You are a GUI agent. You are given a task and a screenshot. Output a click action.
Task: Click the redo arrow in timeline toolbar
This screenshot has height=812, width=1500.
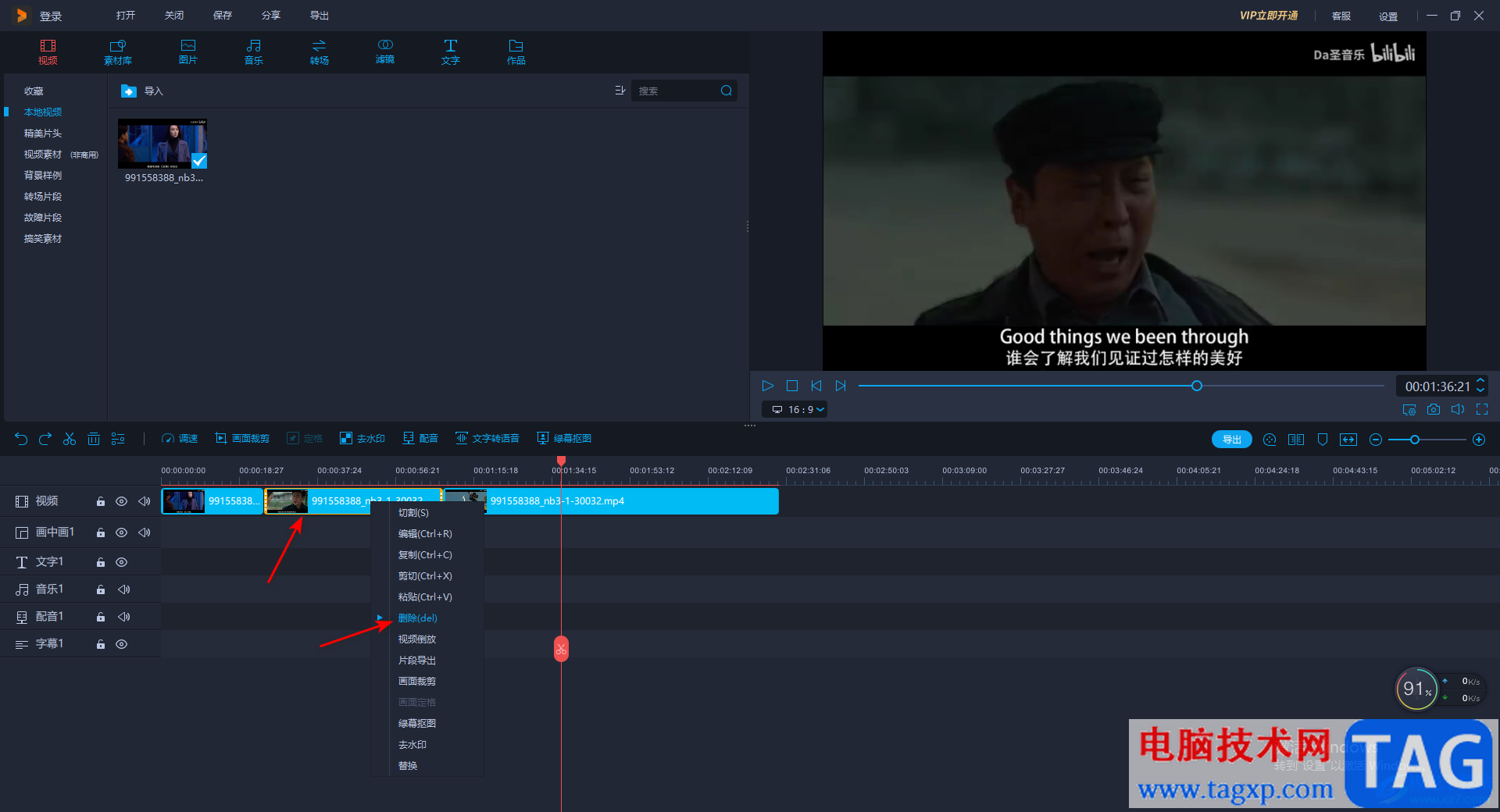pyautogui.click(x=45, y=439)
